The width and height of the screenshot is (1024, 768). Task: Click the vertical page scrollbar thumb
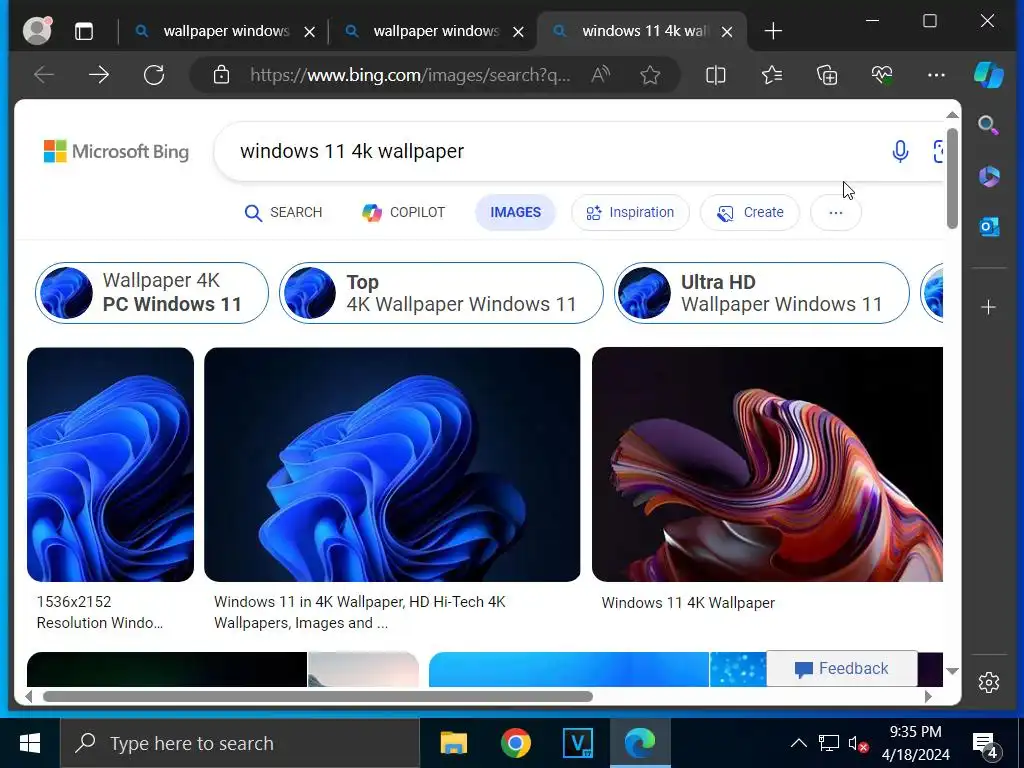(x=952, y=178)
